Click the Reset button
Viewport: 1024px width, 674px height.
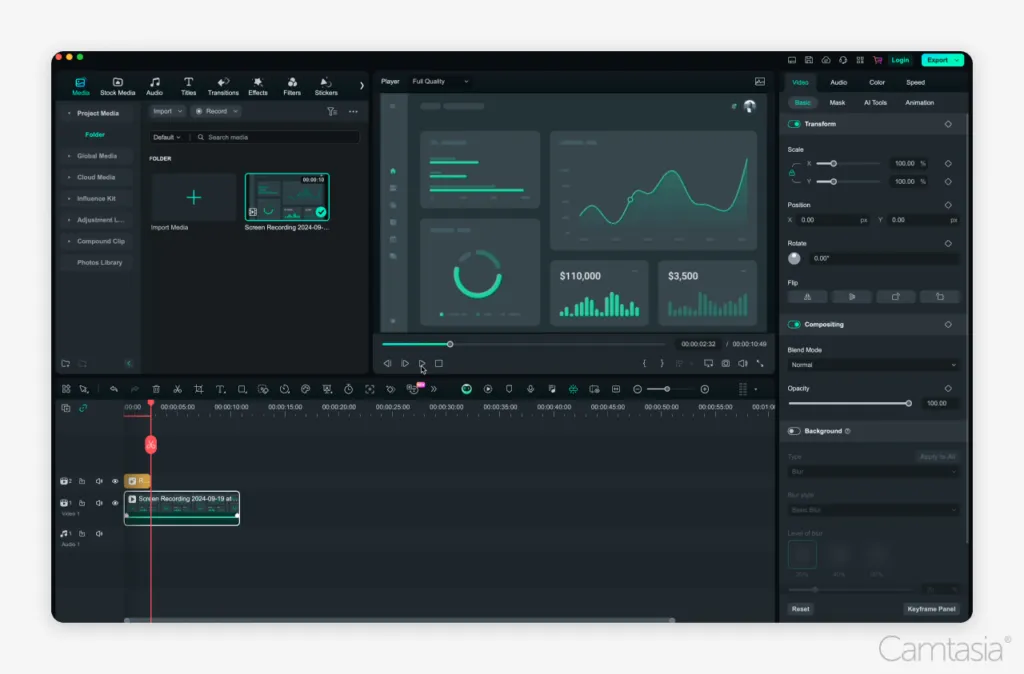[801, 609]
